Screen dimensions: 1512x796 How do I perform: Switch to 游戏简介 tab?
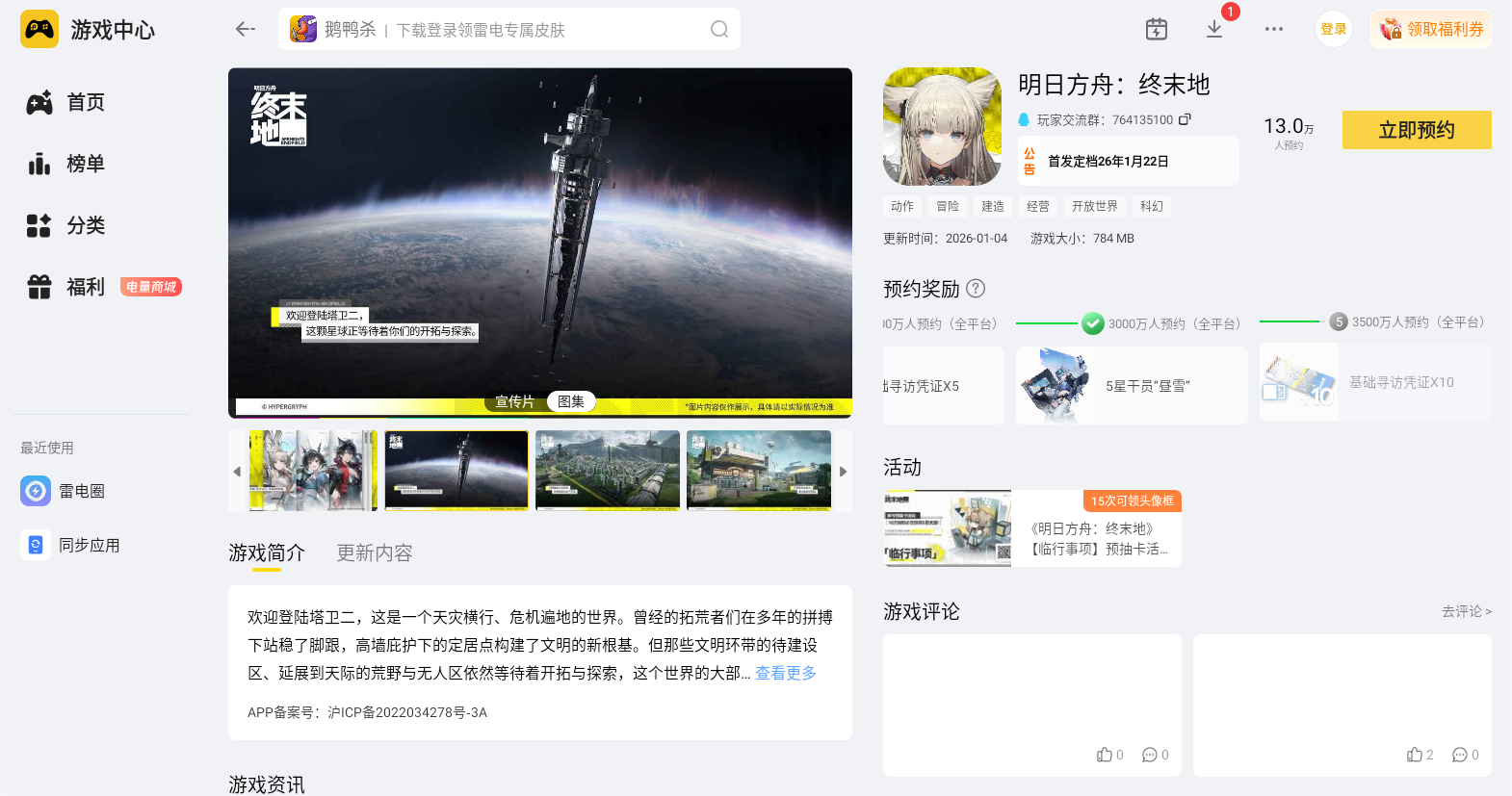click(x=267, y=553)
